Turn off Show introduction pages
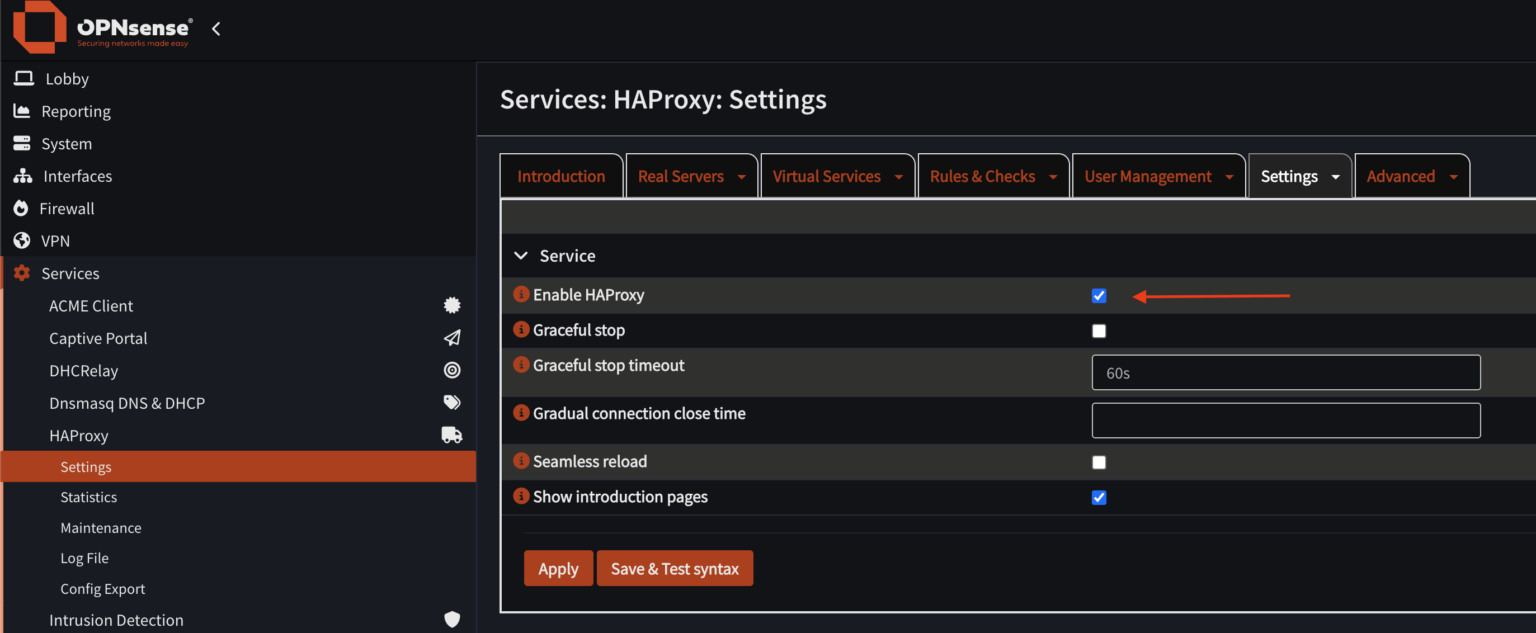The height and width of the screenshot is (633, 1536). point(1099,497)
